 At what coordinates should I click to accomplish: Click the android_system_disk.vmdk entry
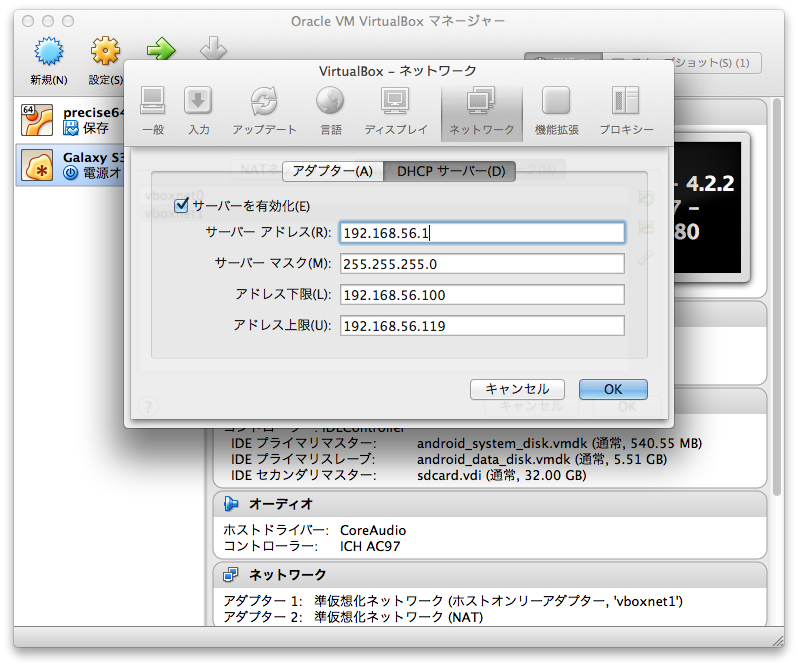[x=559, y=443]
